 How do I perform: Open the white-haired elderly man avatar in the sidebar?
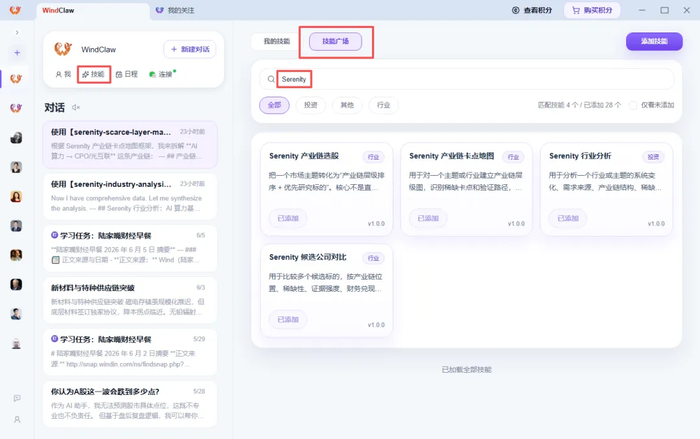click(16, 343)
